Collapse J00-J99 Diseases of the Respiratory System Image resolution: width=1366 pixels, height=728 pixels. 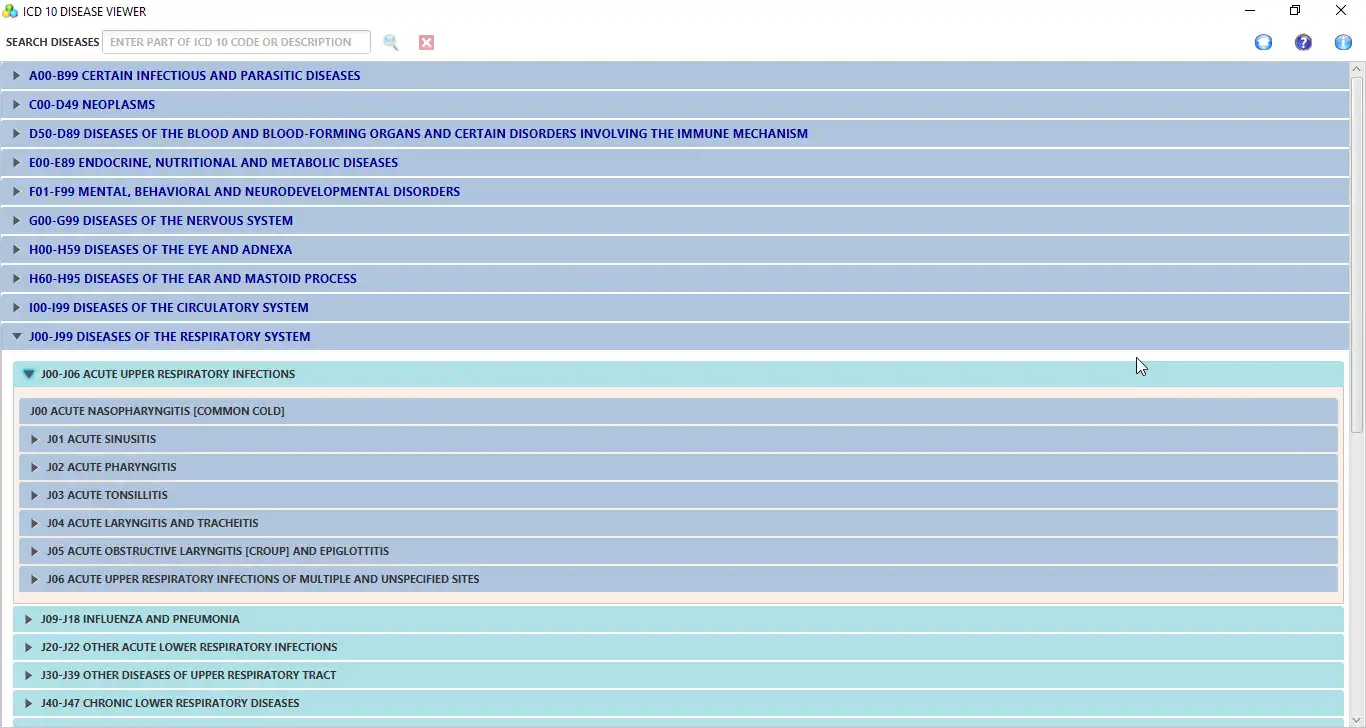(676, 337)
